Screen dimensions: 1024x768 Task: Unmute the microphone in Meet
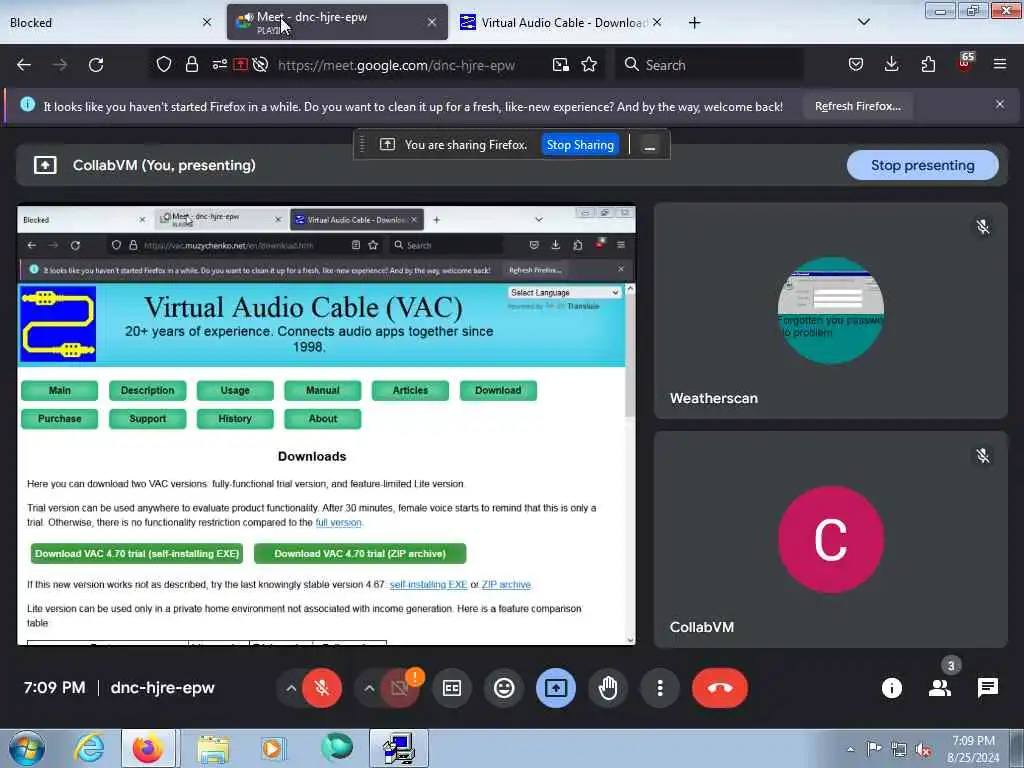pyautogui.click(x=321, y=688)
